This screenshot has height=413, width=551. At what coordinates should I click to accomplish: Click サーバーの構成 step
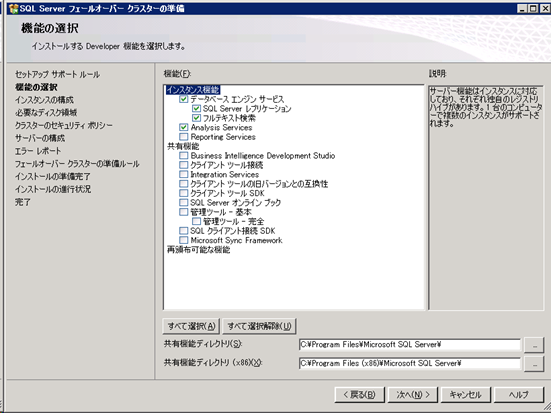[x=40, y=138]
